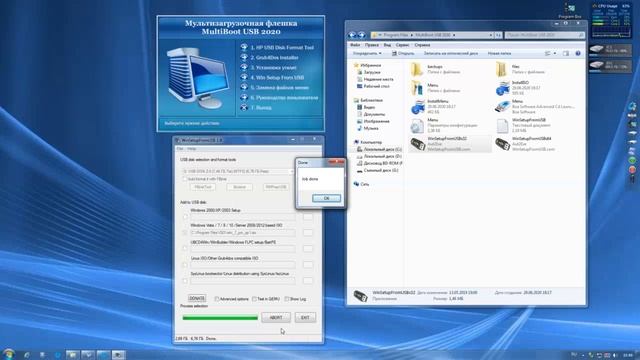
Task: Click Записать на оптический диск
Action: (x=451, y=53)
